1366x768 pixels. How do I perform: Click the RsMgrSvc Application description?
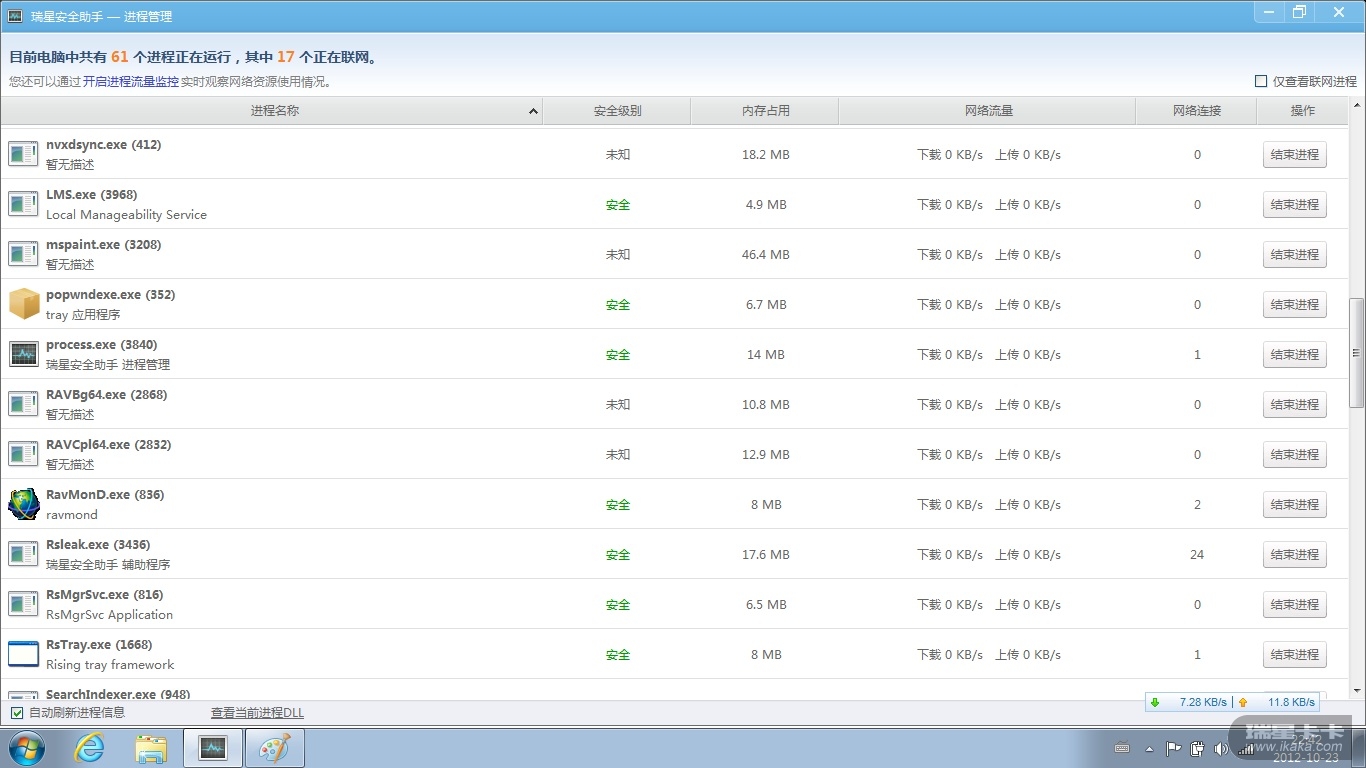pyautogui.click(x=109, y=615)
